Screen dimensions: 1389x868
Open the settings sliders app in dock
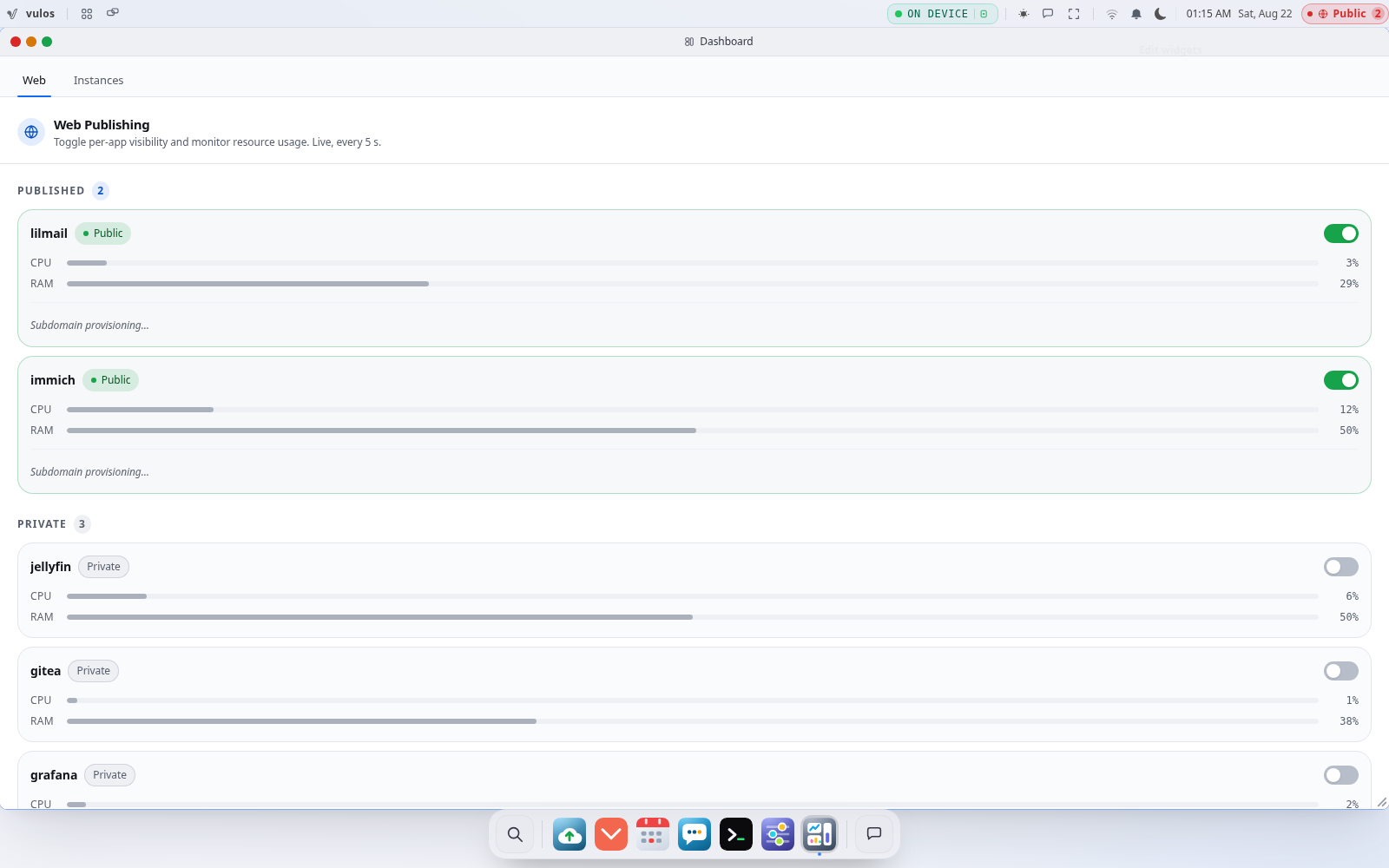778,834
